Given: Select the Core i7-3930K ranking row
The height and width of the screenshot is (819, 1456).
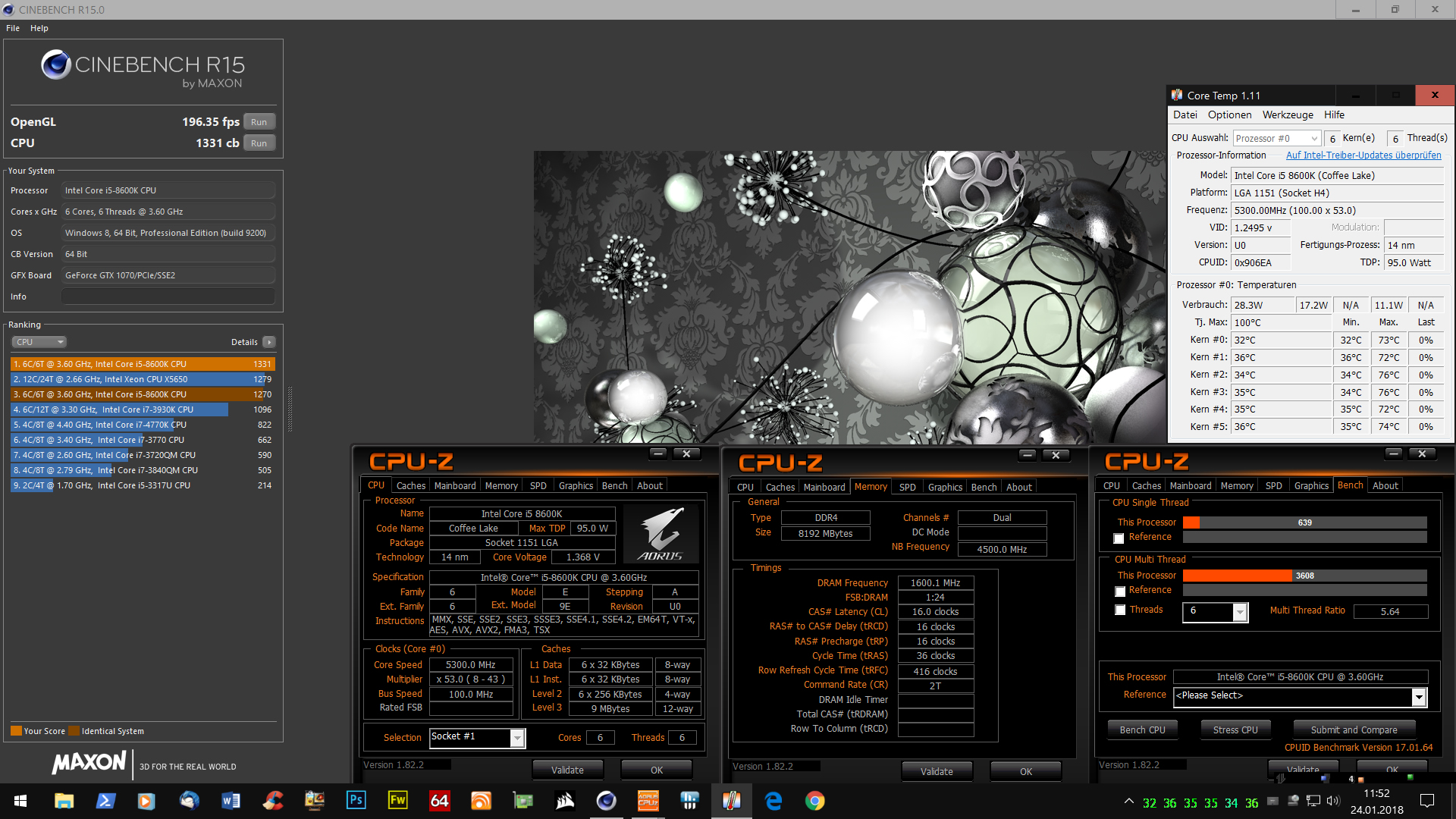Looking at the screenshot, I should tap(142, 409).
